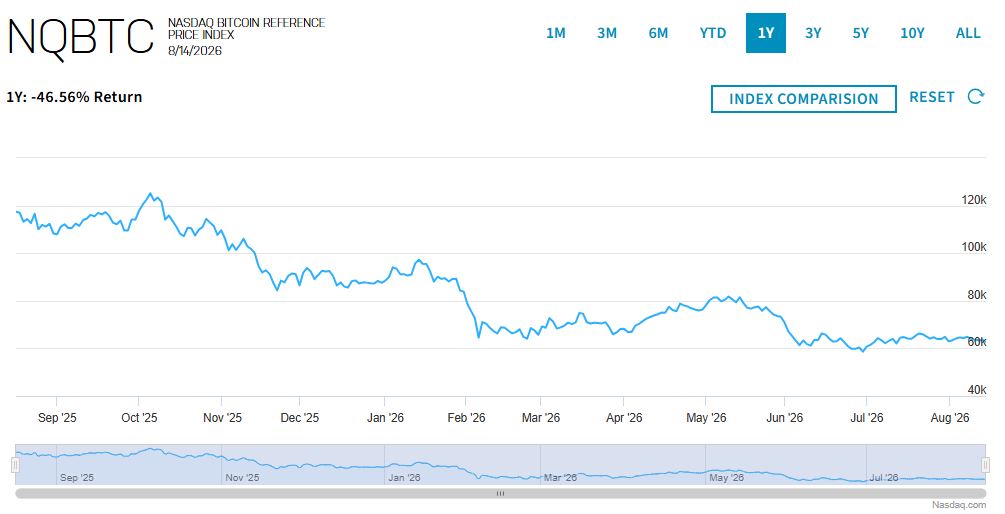Click the Aug '26 x-axis label
The height and width of the screenshot is (514, 1005).
pos(950,418)
